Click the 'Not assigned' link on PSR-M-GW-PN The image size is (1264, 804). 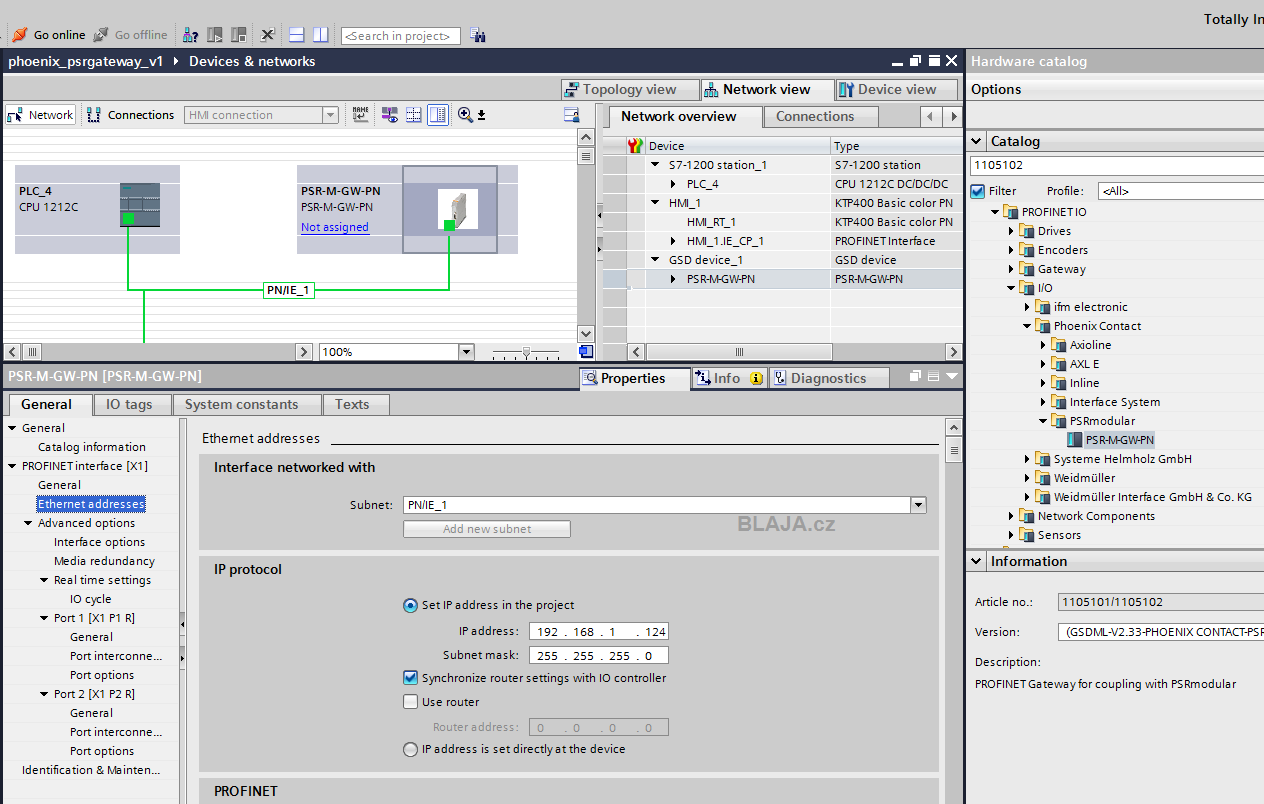pyautogui.click(x=335, y=227)
